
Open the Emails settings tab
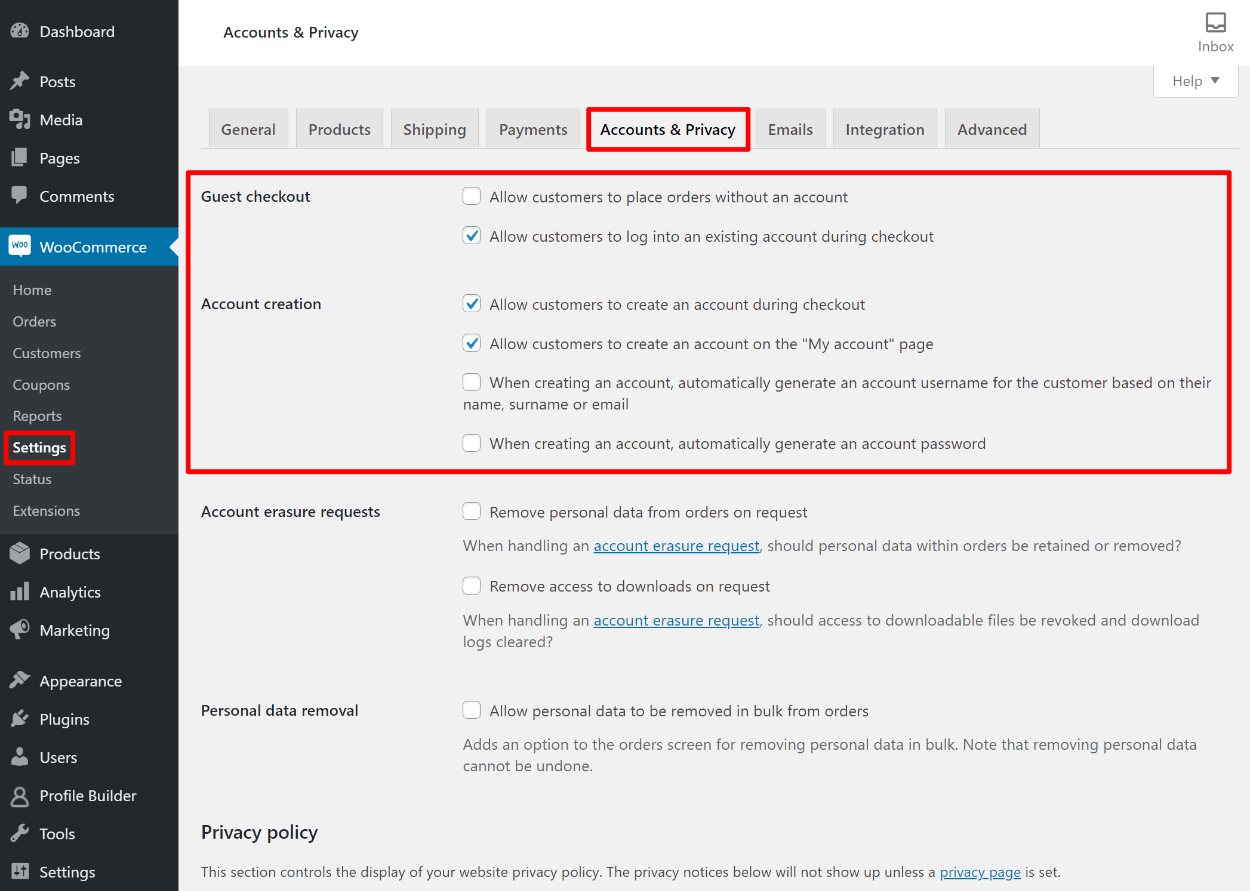790,130
